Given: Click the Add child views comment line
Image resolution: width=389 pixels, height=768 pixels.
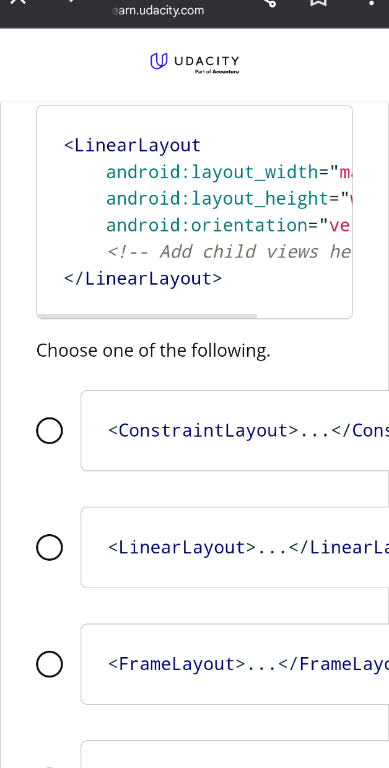Looking at the screenshot, I should [229, 252].
